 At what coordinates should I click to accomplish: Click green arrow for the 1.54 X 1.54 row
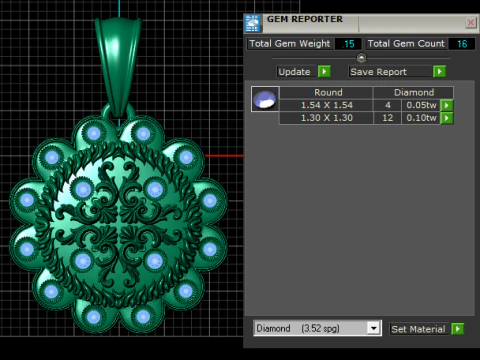pyautogui.click(x=447, y=105)
